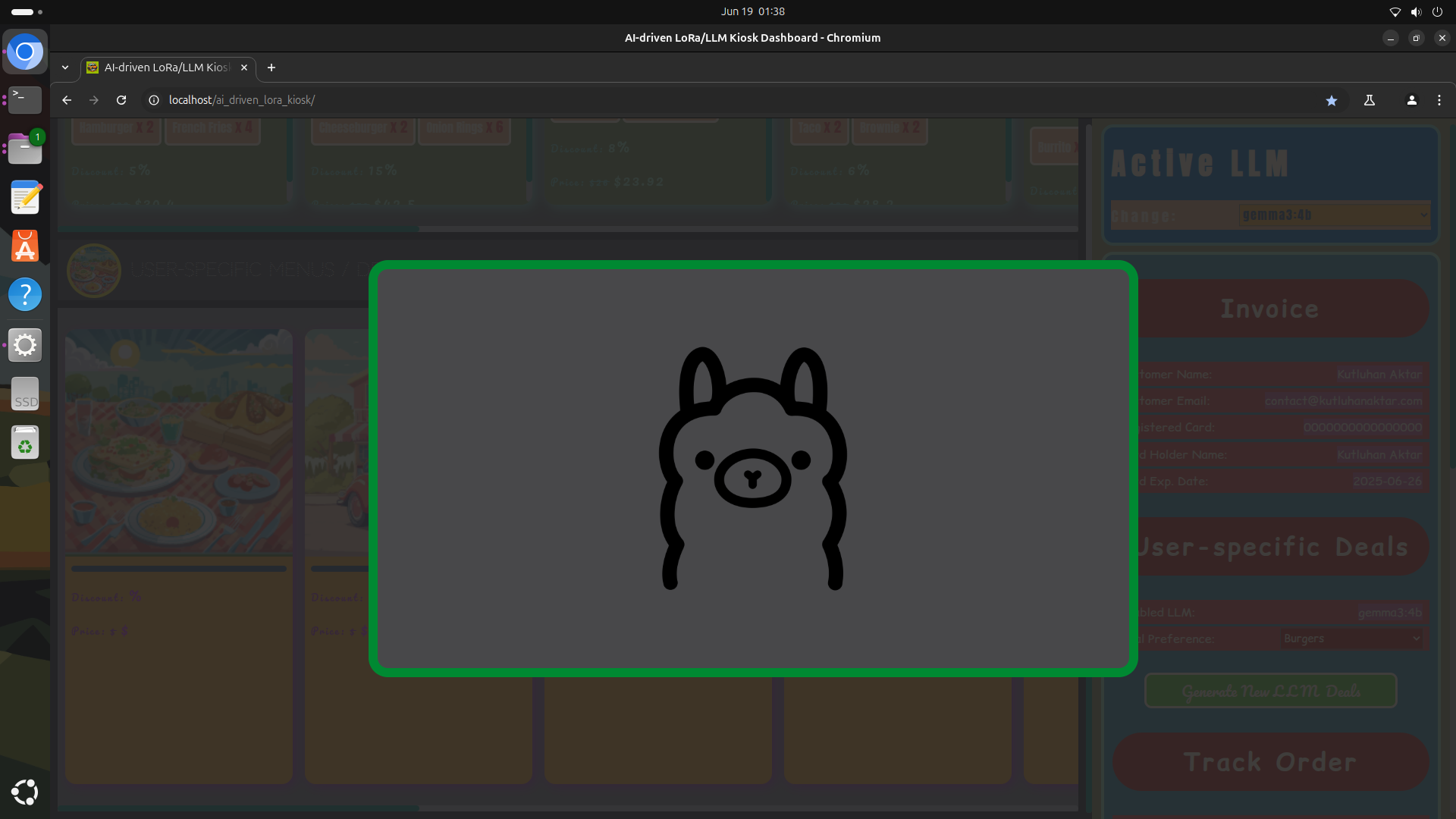Image resolution: width=1456 pixels, height=819 pixels.
Task: Click the $23.92 price text
Action: [x=638, y=182]
